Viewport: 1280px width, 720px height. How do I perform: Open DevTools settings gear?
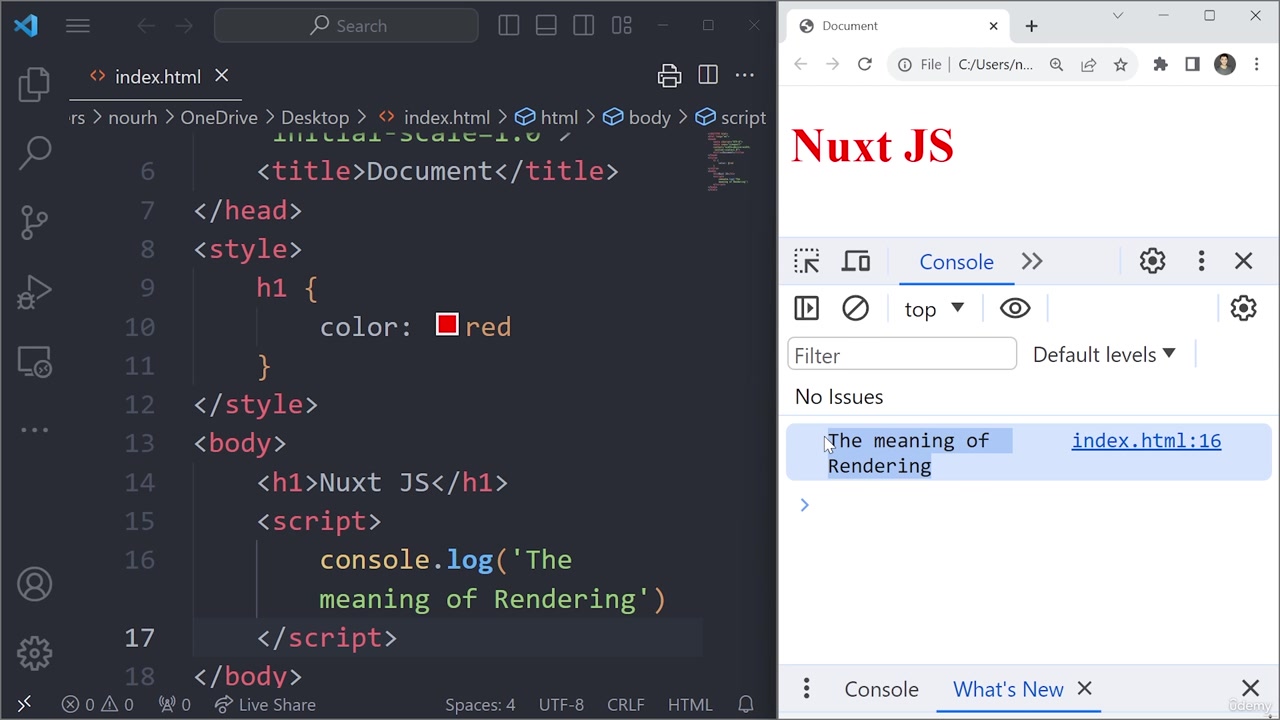[1152, 261]
